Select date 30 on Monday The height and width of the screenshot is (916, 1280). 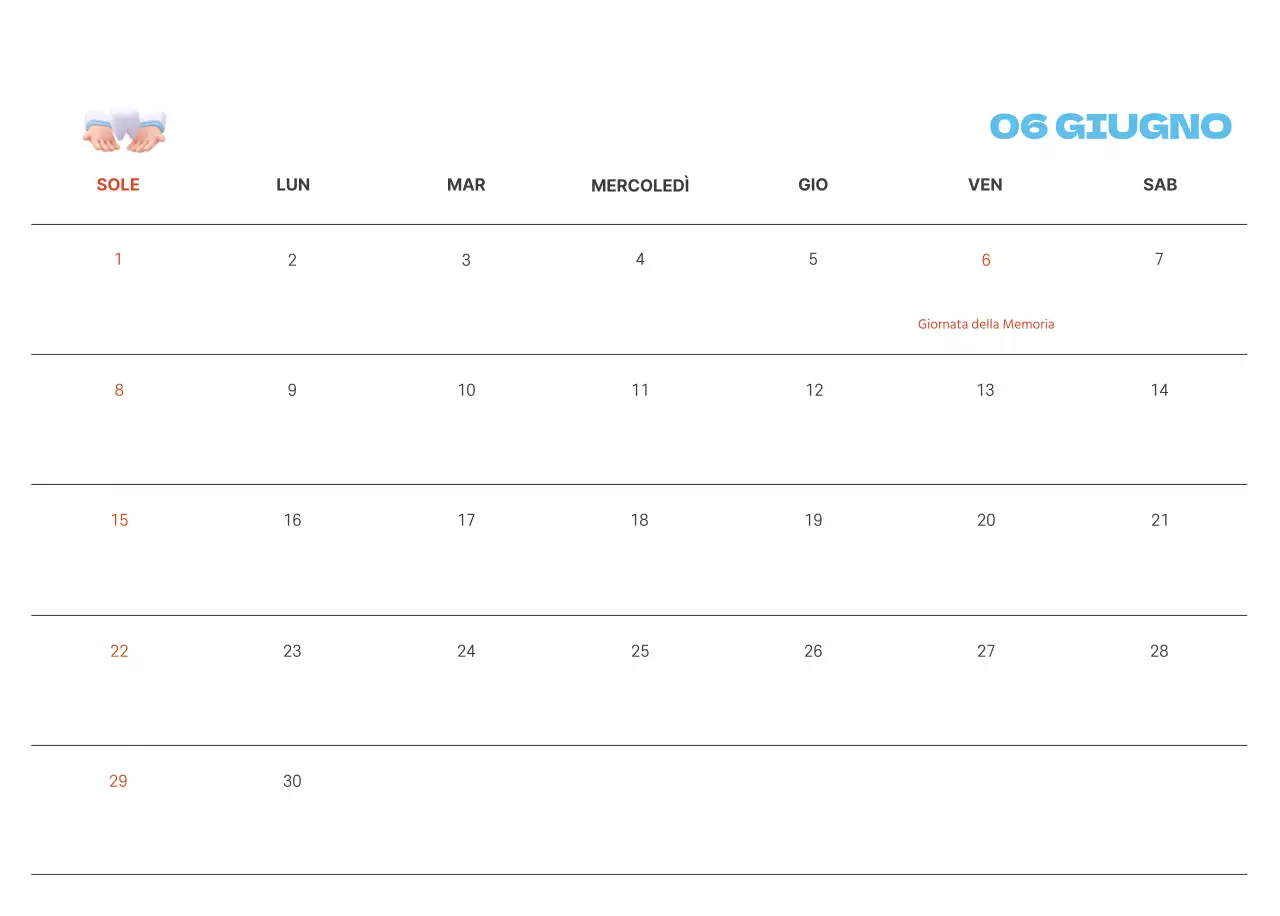click(x=292, y=781)
